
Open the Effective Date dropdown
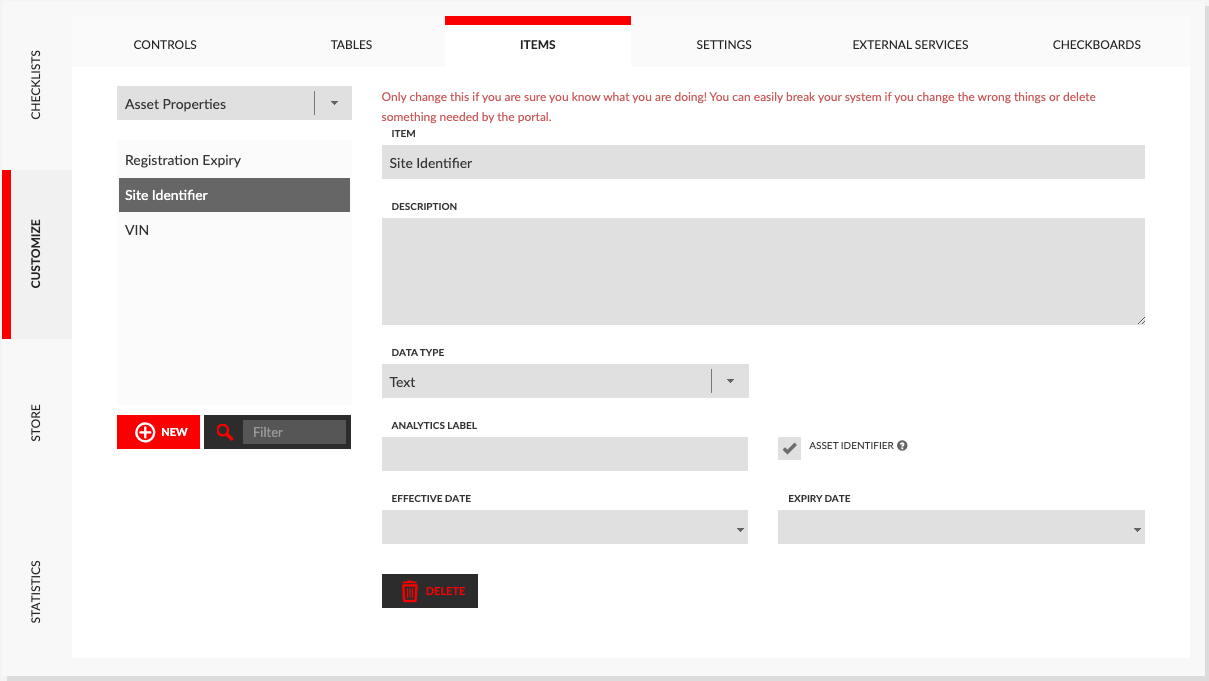pyautogui.click(x=565, y=527)
